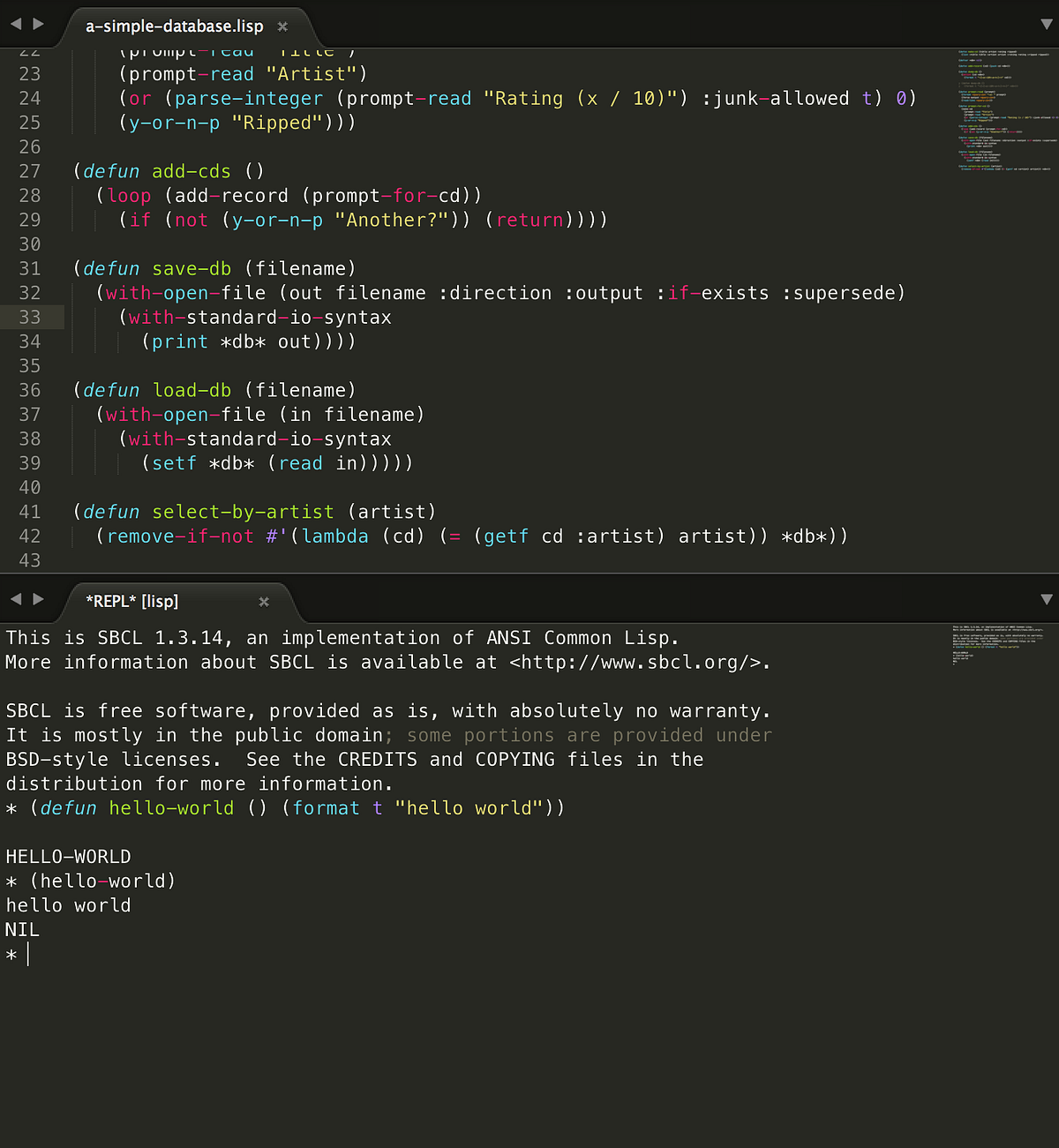Click forward navigation arrow in REPL pane

click(x=39, y=599)
